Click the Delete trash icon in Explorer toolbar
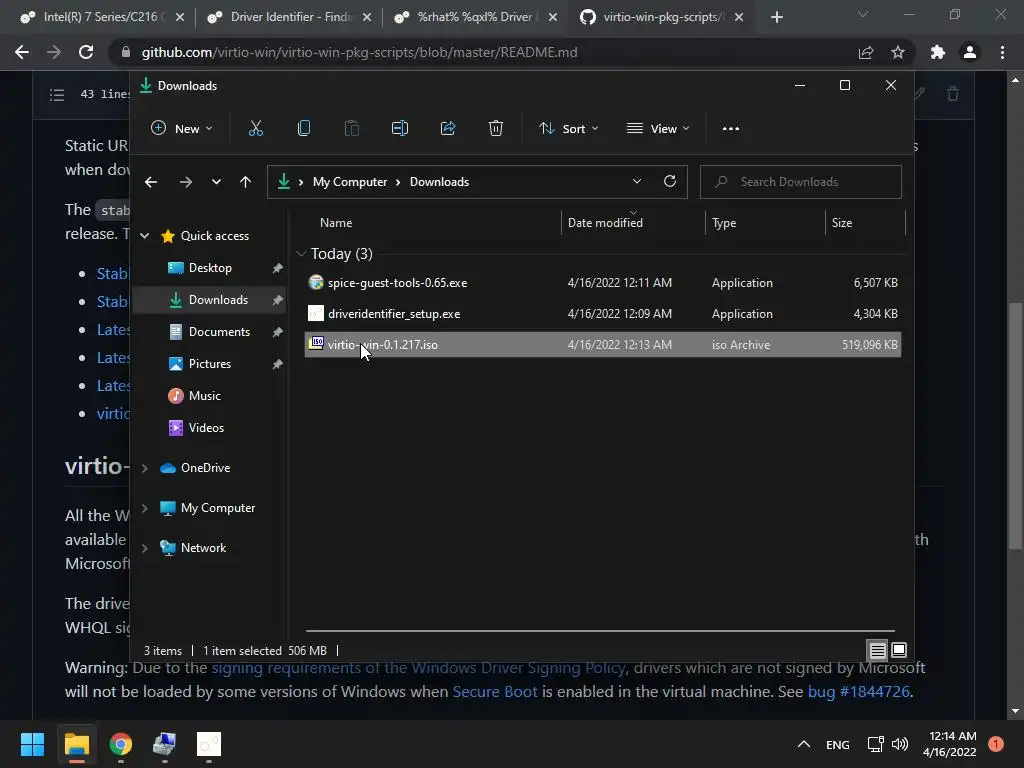The height and width of the screenshot is (768, 1024). pyautogui.click(x=496, y=129)
